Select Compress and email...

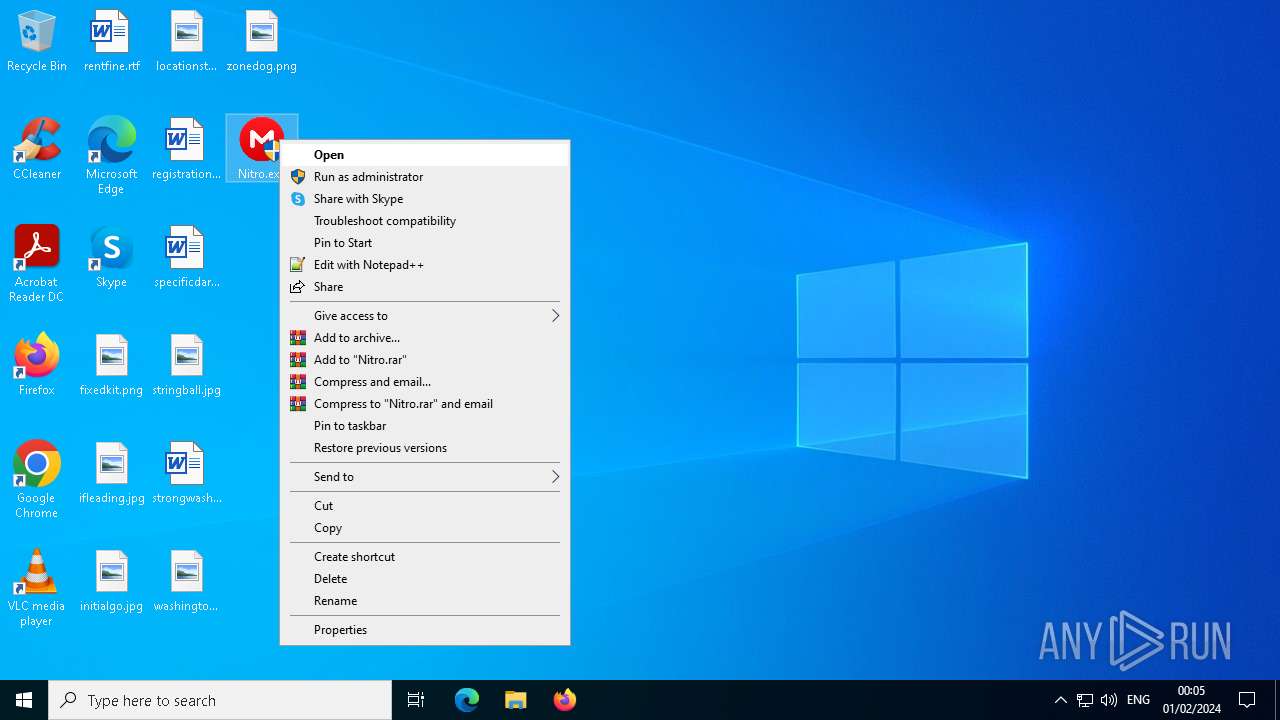tap(425, 382)
